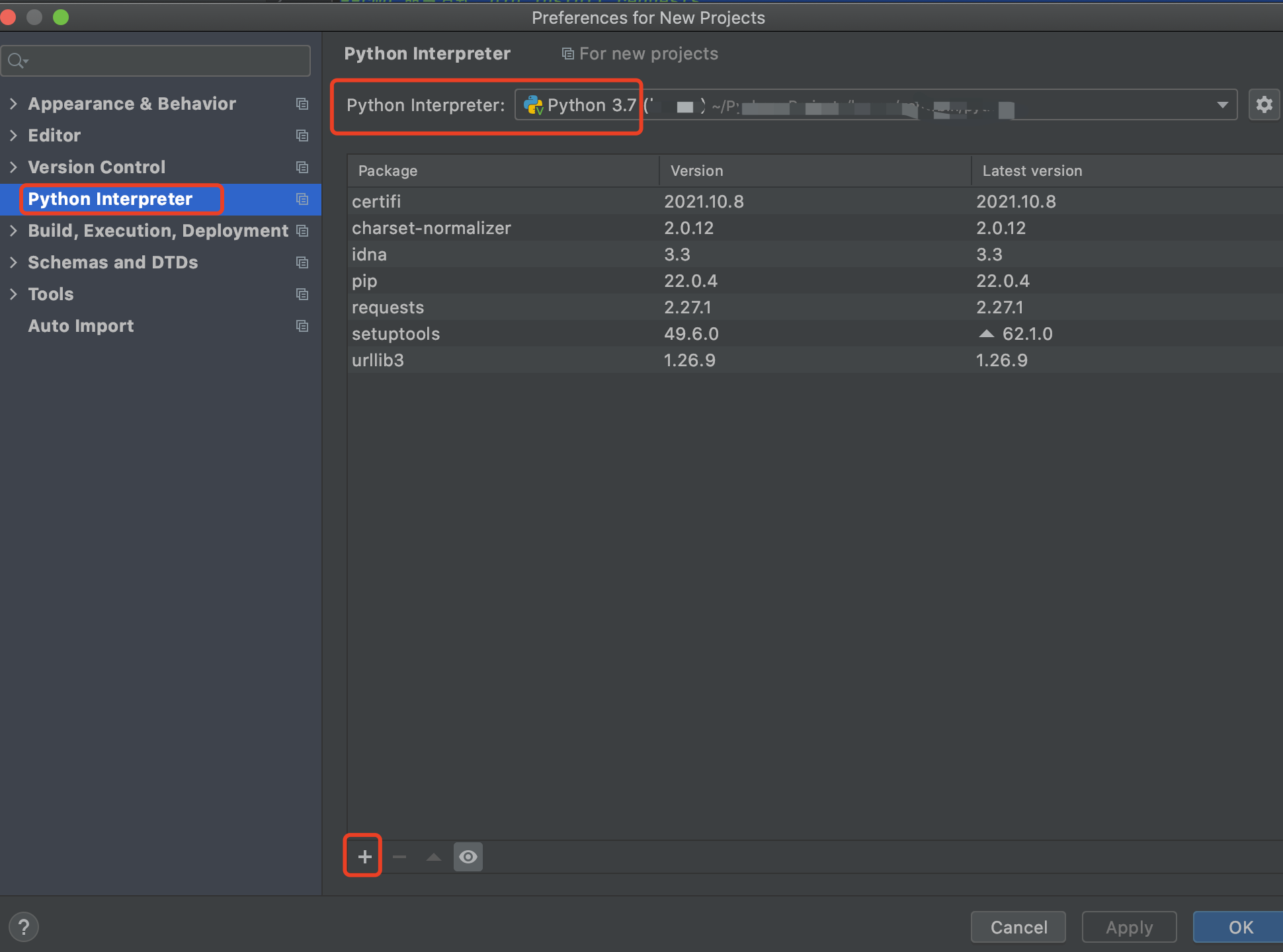Expand the Appearance & Behavior section
Image resolution: width=1283 pixels, height=952 pixels.
coord(13,104)
